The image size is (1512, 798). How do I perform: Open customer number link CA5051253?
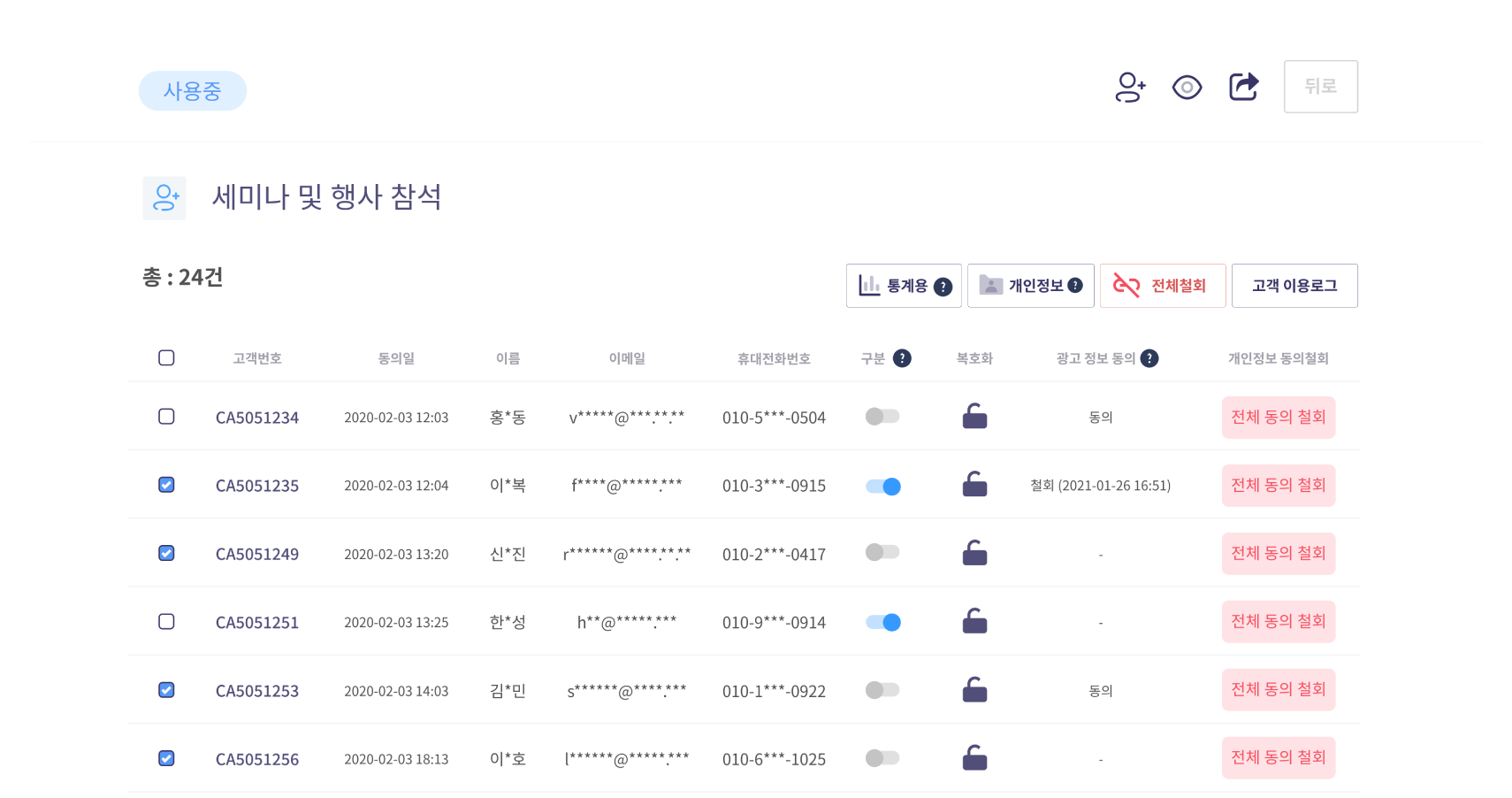coord(257,691)
